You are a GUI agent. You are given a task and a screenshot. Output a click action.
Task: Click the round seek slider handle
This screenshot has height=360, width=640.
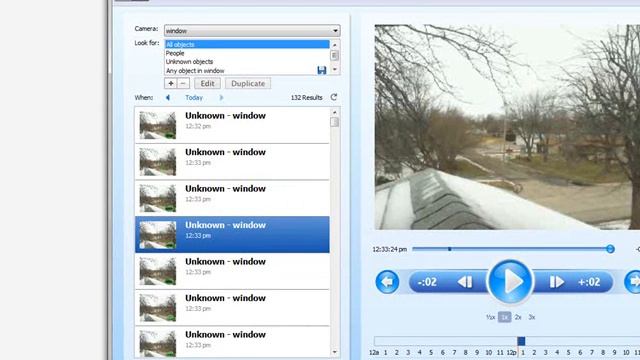click(610, 249)
